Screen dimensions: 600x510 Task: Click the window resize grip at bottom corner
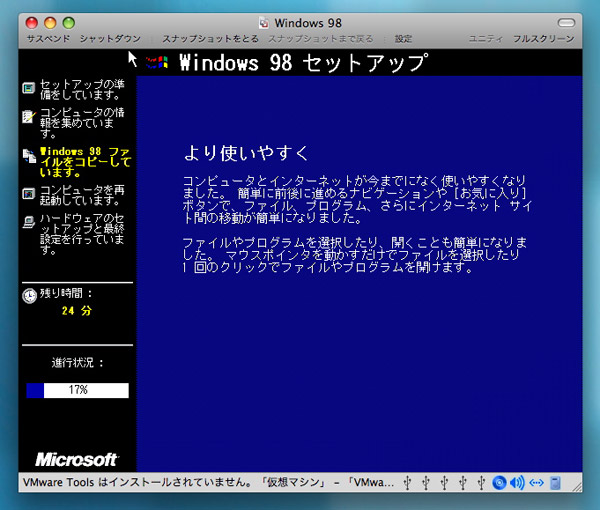click(577, 487)
